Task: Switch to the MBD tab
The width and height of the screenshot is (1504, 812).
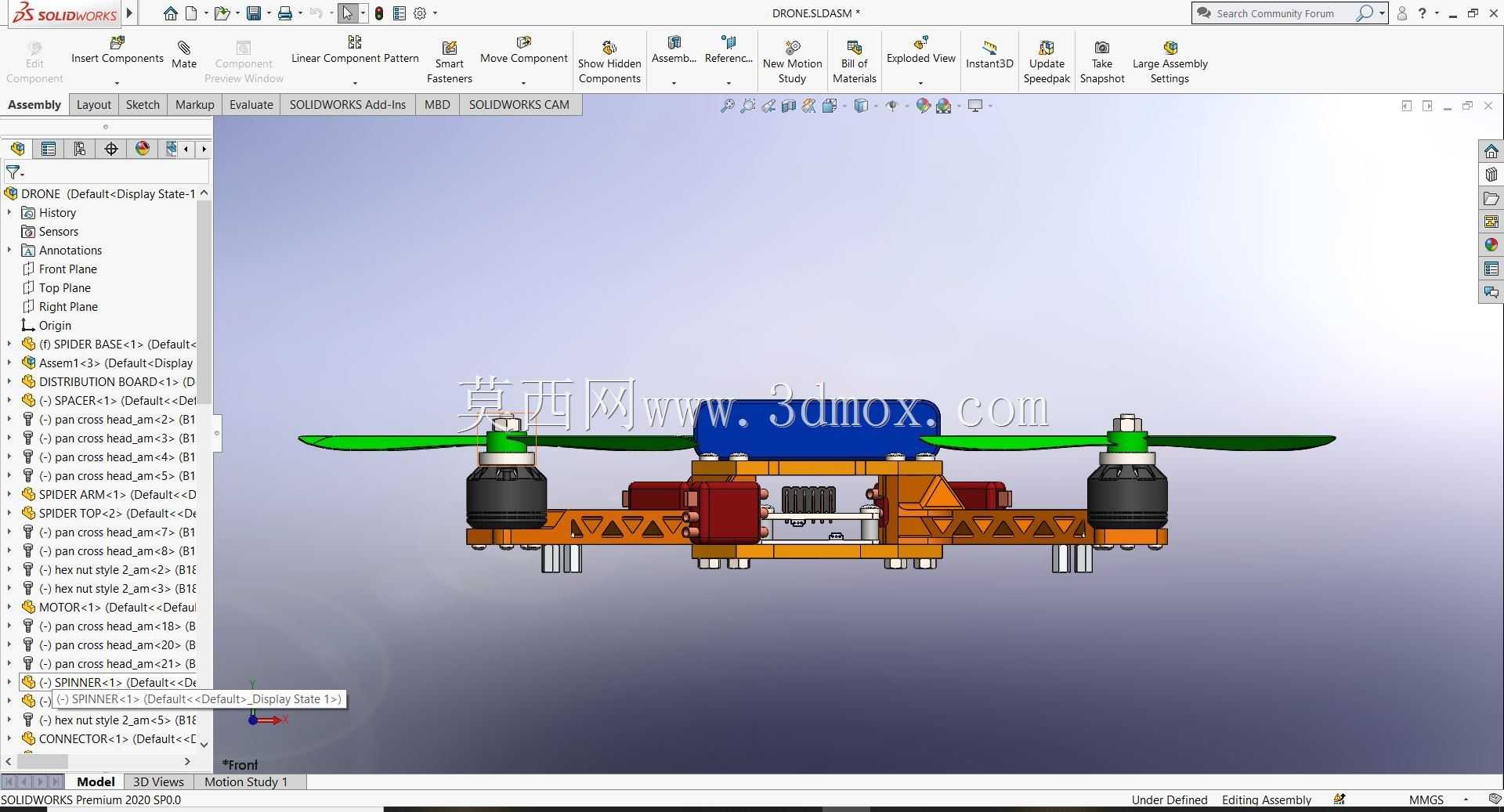Action: pyautogui.click(x=437, y=105)
